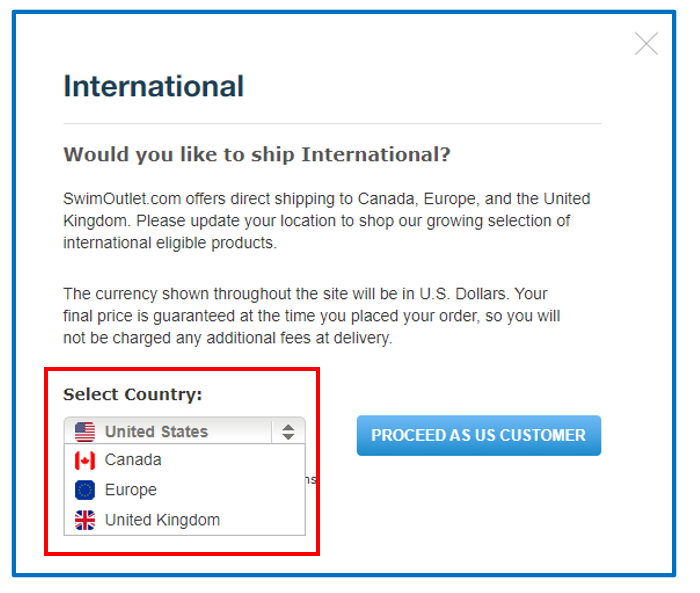
Task: Click the 'Would you like to ship International?' heading
Action: pyautogui.click(x=257, y=155)
